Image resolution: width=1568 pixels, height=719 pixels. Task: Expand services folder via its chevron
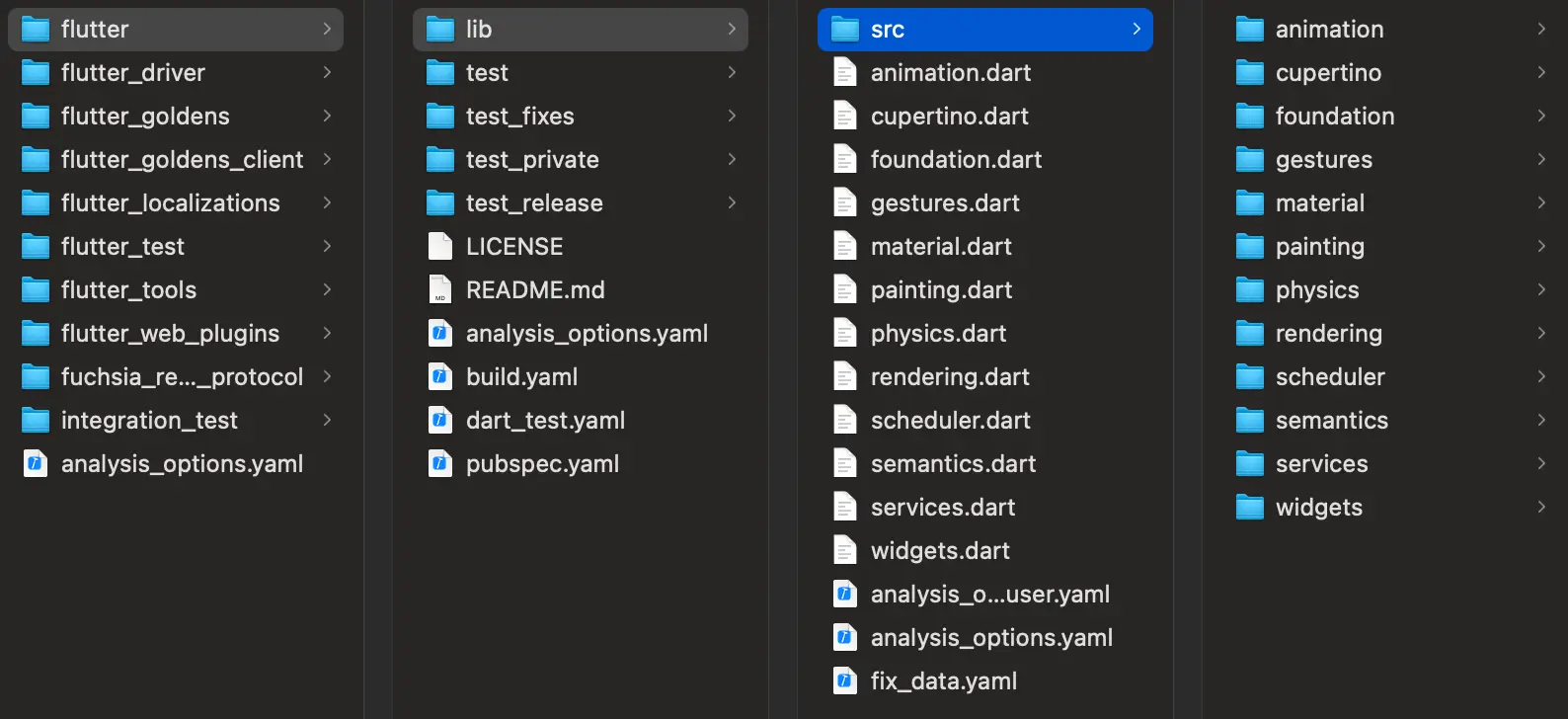pos(1541,464)
